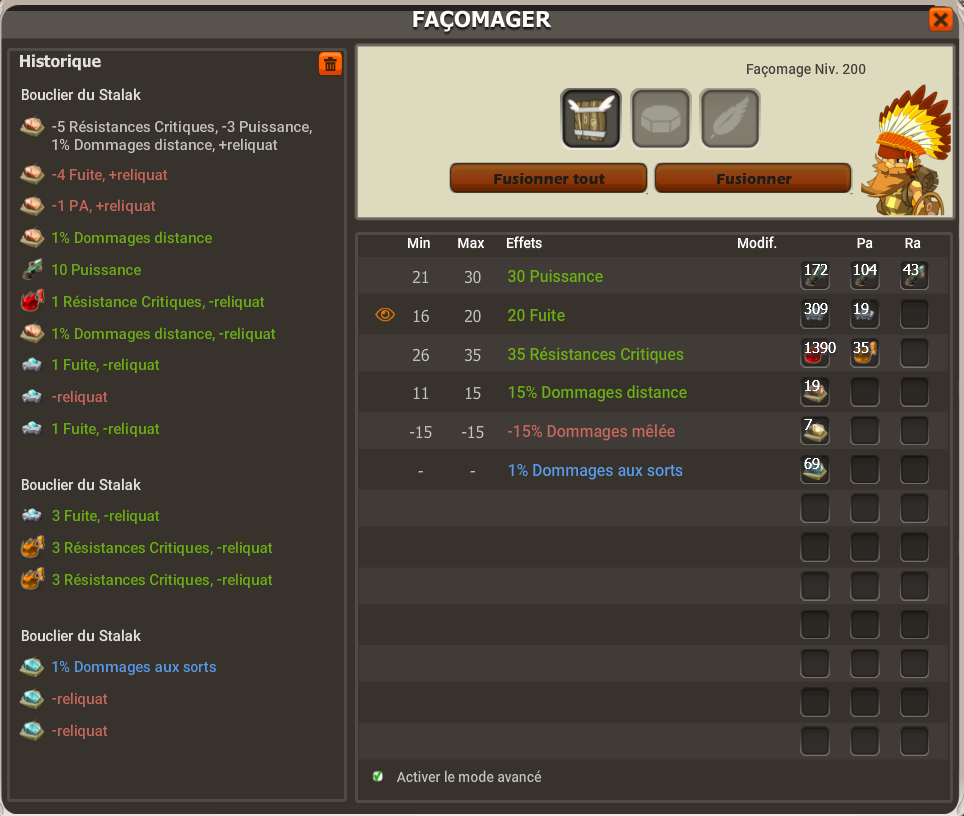964x816 pixels.
Task: Clear the Historique with the trash icon
Action: (x=330, y=63)
